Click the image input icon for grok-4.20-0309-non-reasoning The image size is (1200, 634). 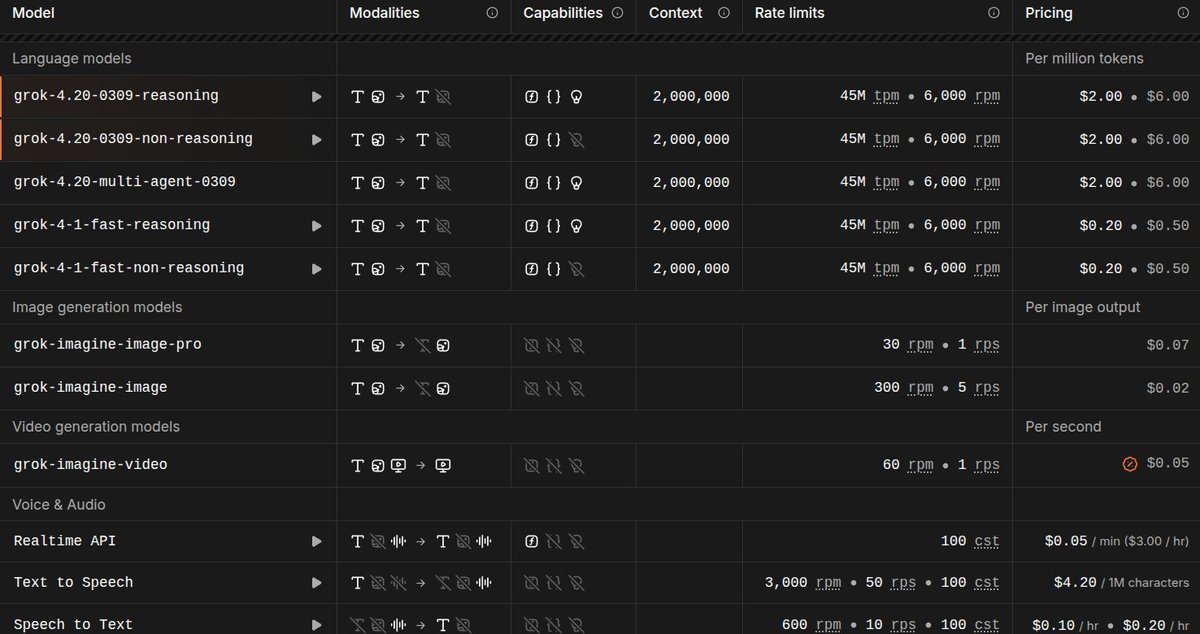coord(378,140)
